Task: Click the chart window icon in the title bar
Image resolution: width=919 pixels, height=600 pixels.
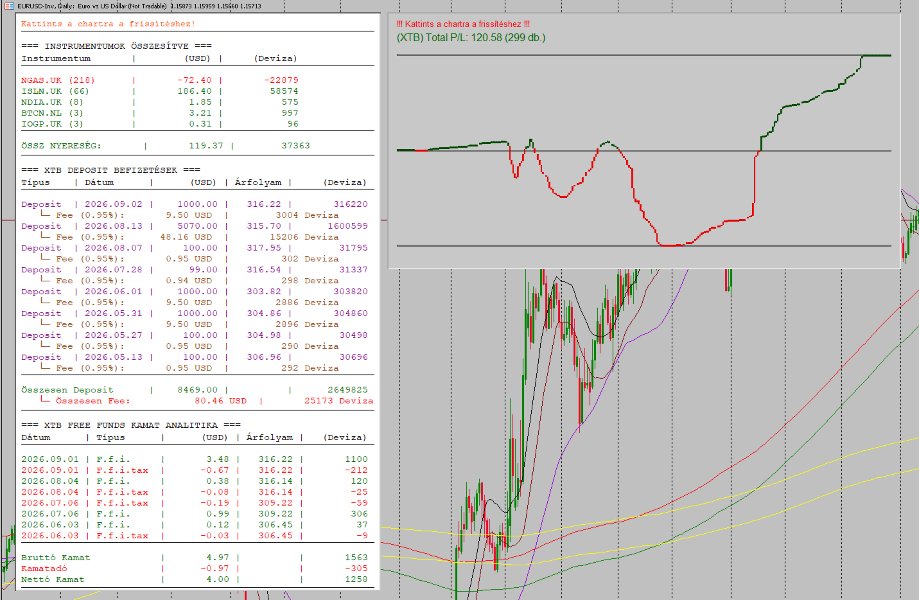Action: [9, 6]
